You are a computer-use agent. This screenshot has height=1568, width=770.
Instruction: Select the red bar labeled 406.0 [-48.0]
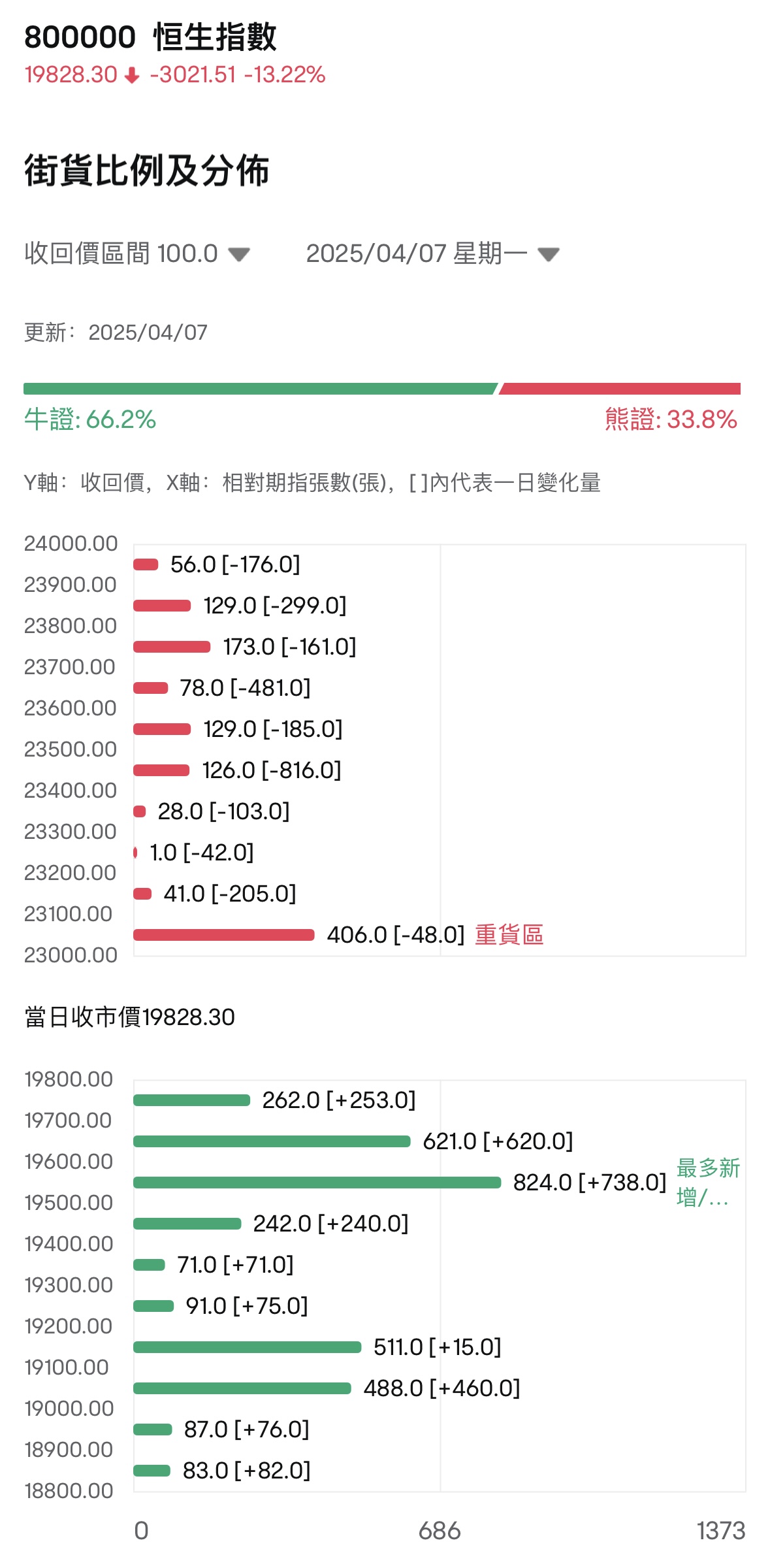[223, 935]
